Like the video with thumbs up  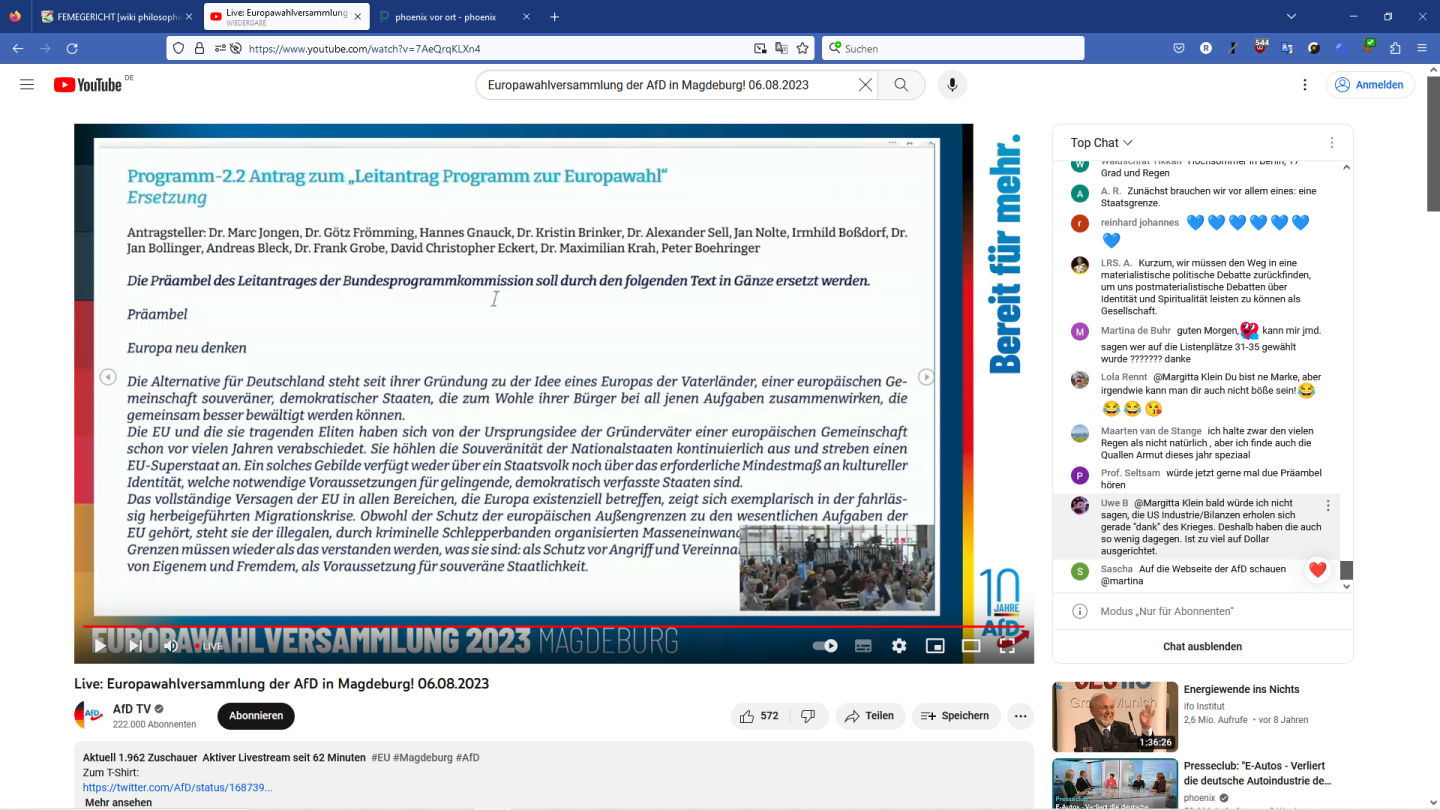pyautogui.click(x=760, y=716)
